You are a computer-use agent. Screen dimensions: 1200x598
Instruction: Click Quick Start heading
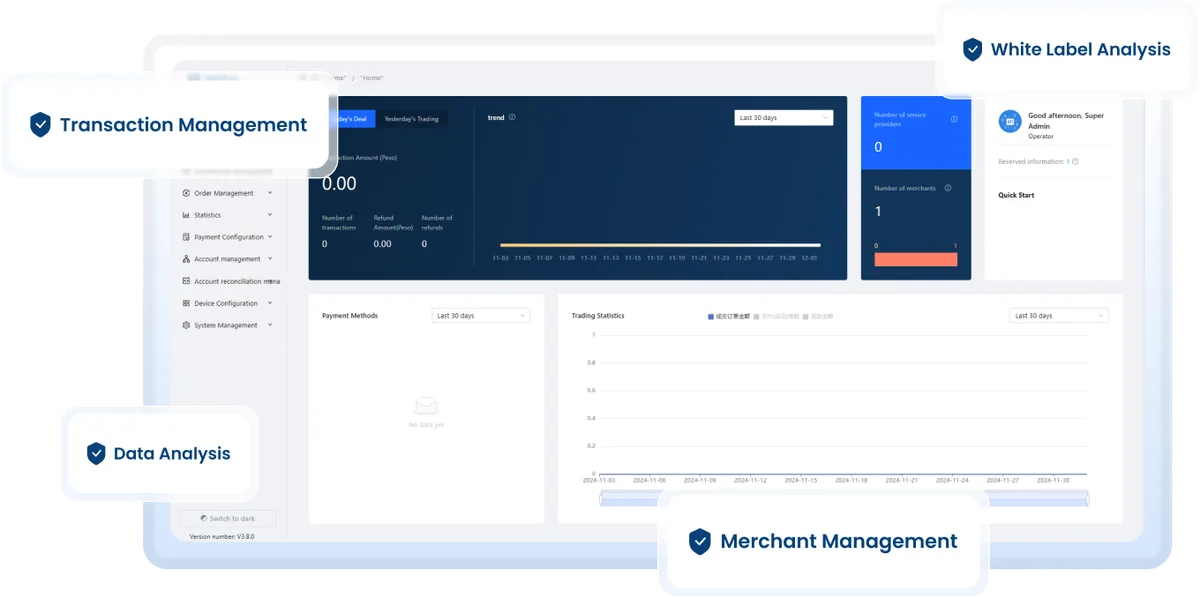(1016, 195)
